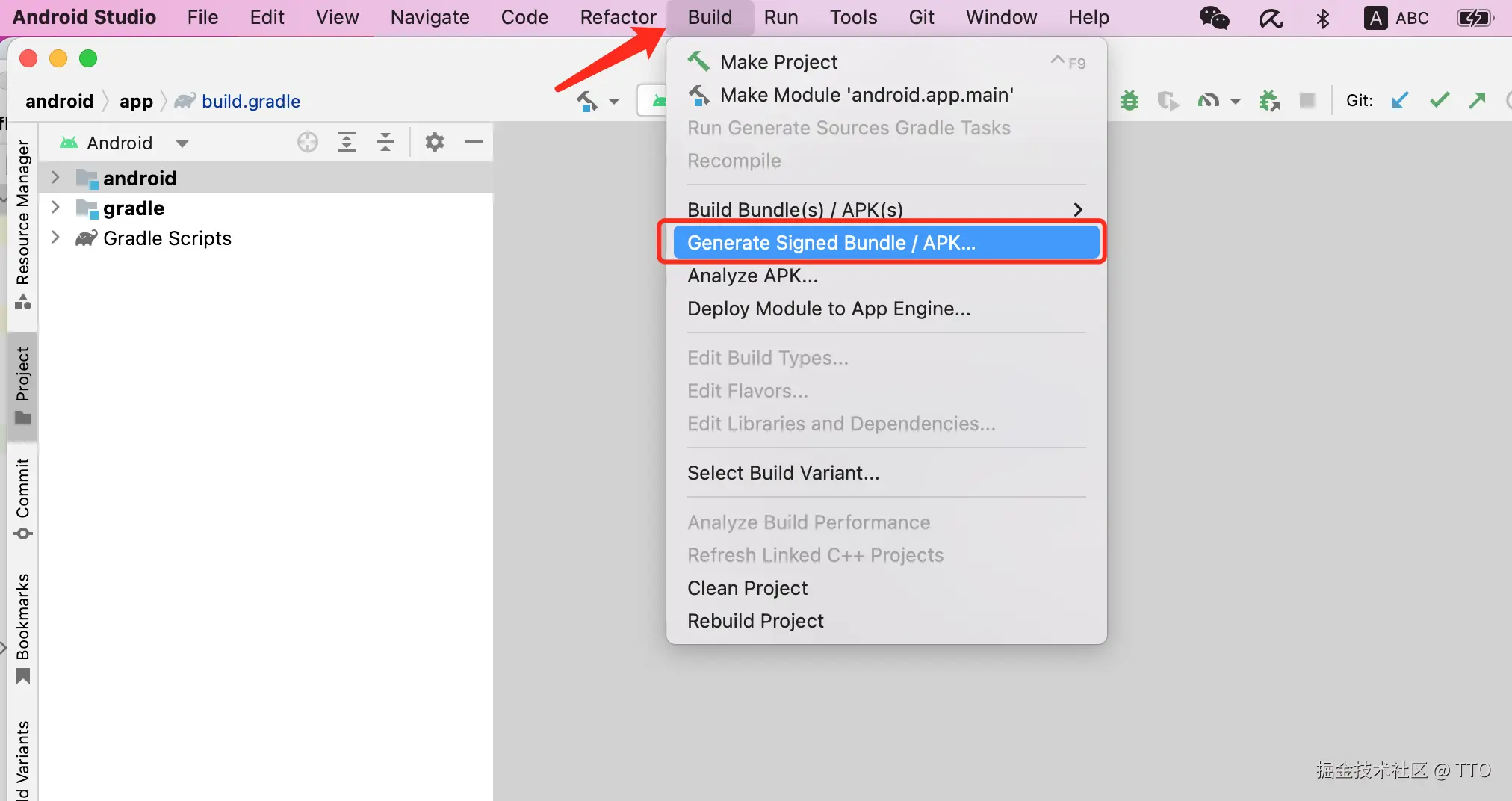The height and width of the screenshot is (801, 1512).
Task: Open the Tools menu
Action: 853,17
